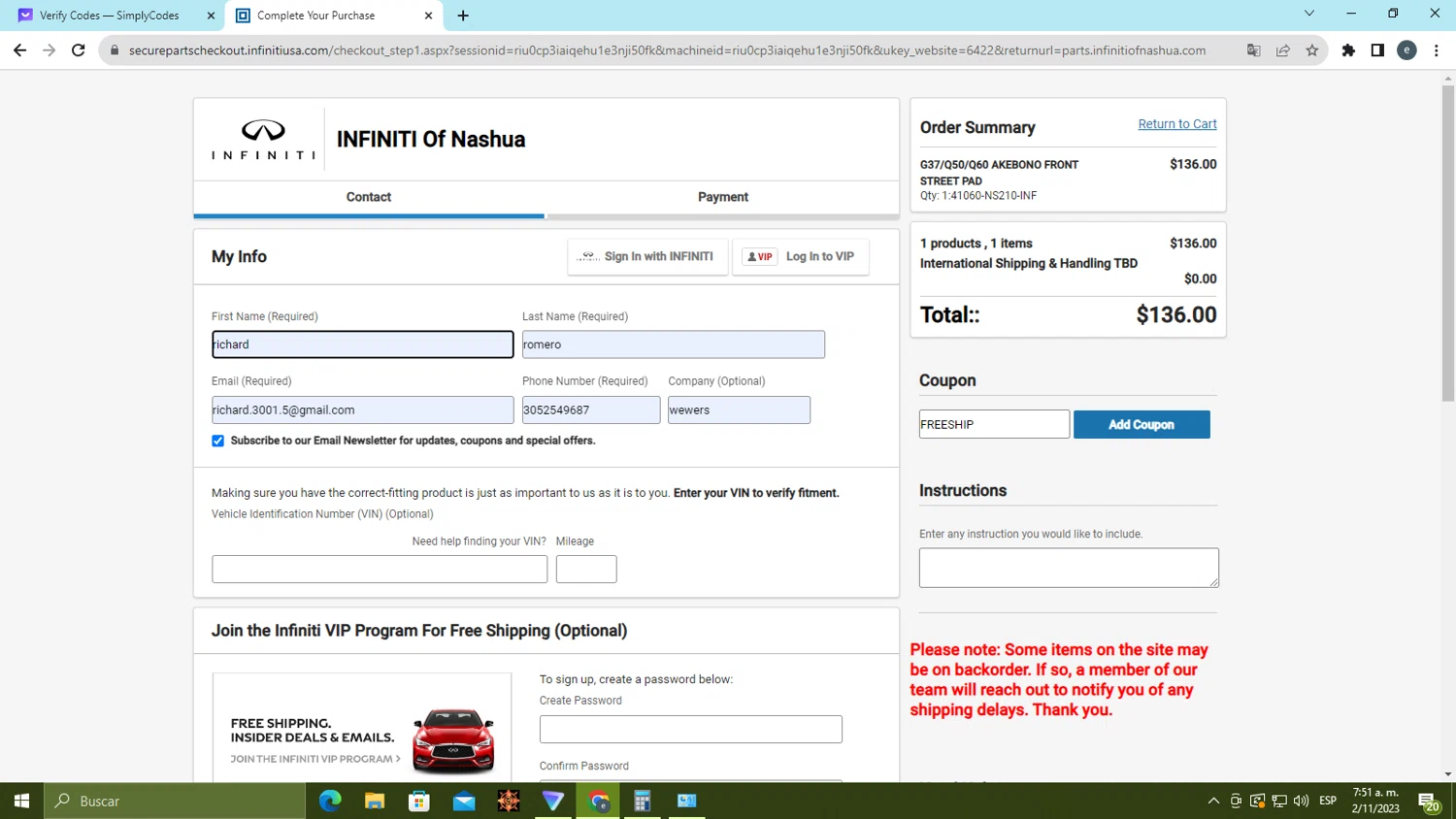This screenshot has height=819, width=1456.
Task: Click the Company field
Action: (x=739, y=409)
